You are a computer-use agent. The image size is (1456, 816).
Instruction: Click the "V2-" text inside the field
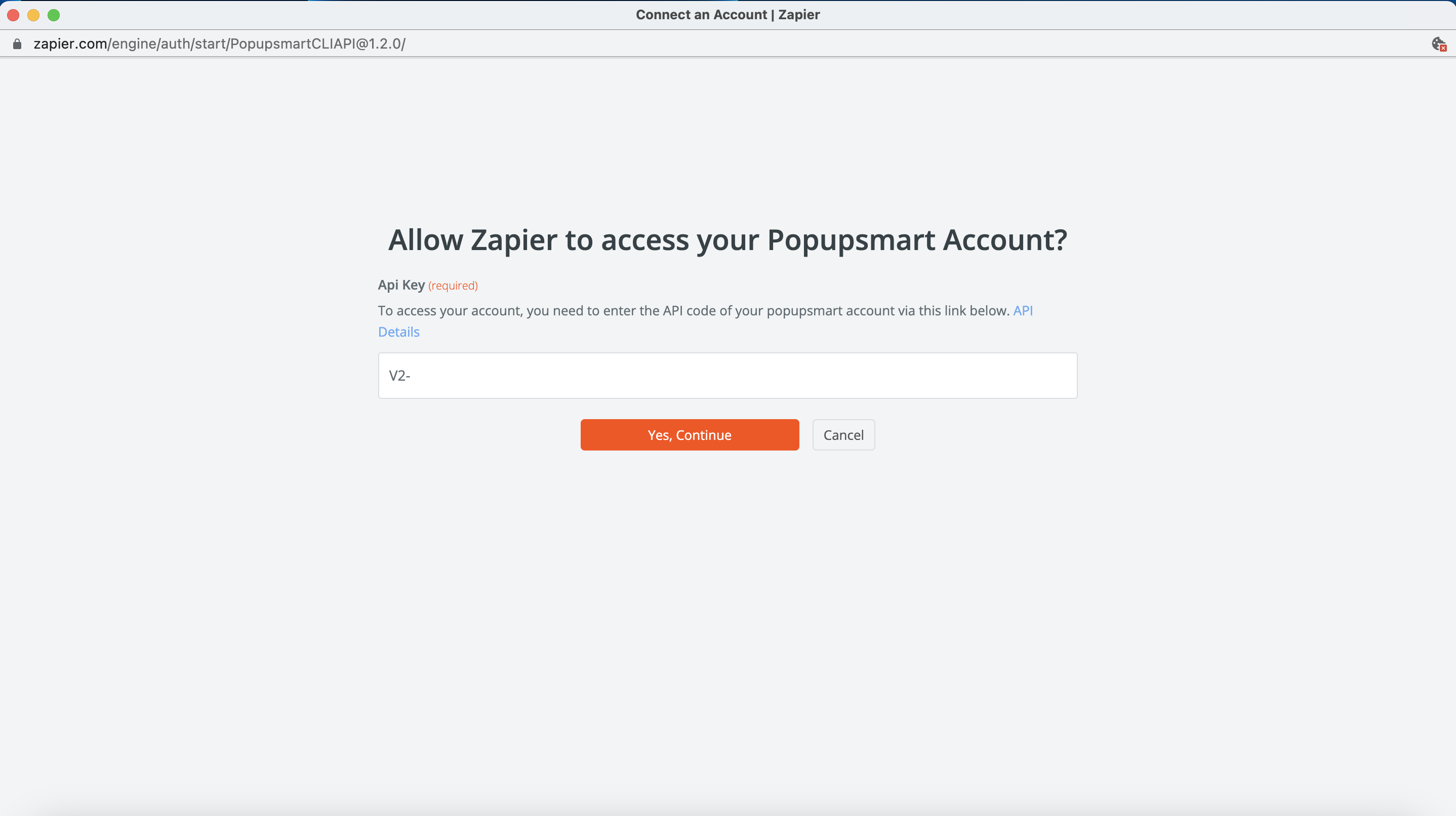(x=398, y=375)
